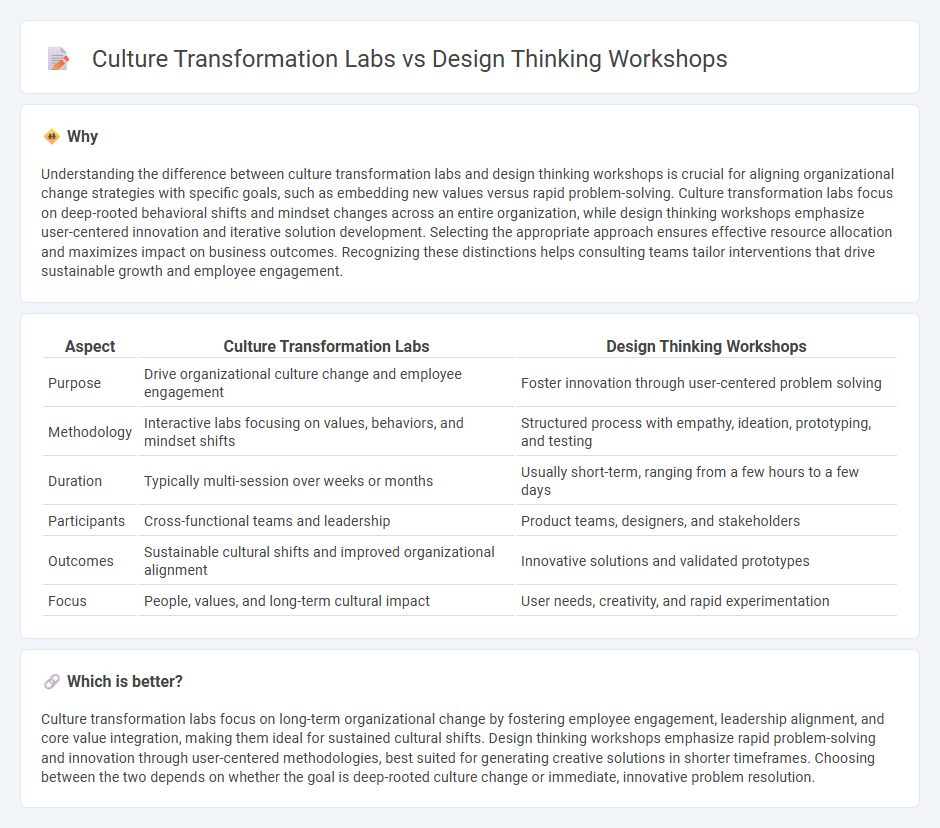940x828 pixels.
Task: Click cell 'Product teams, designers, and stakeholders'
Action: [x=706, y=521]
